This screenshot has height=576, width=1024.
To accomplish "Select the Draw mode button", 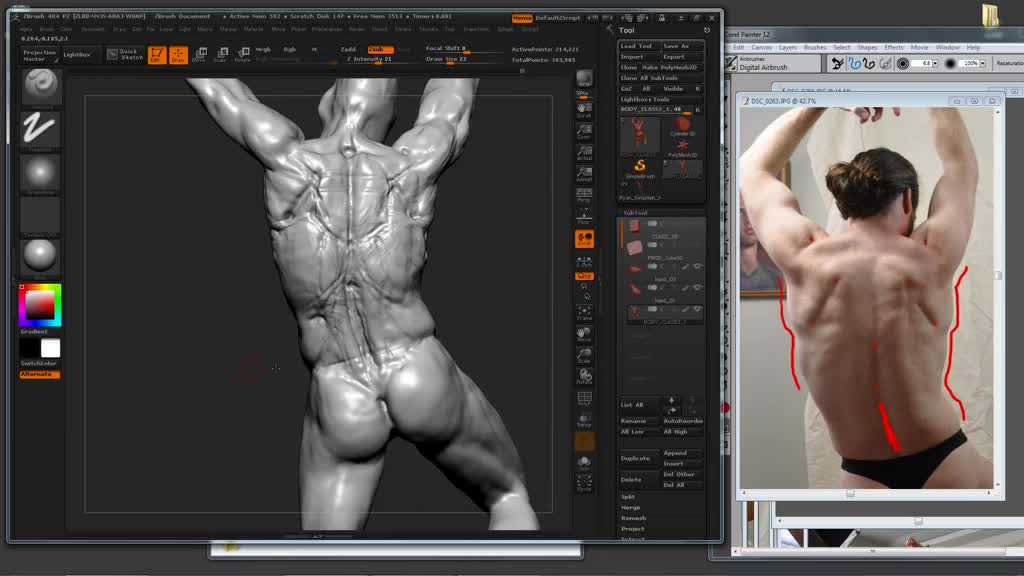I will pos(178,55).
